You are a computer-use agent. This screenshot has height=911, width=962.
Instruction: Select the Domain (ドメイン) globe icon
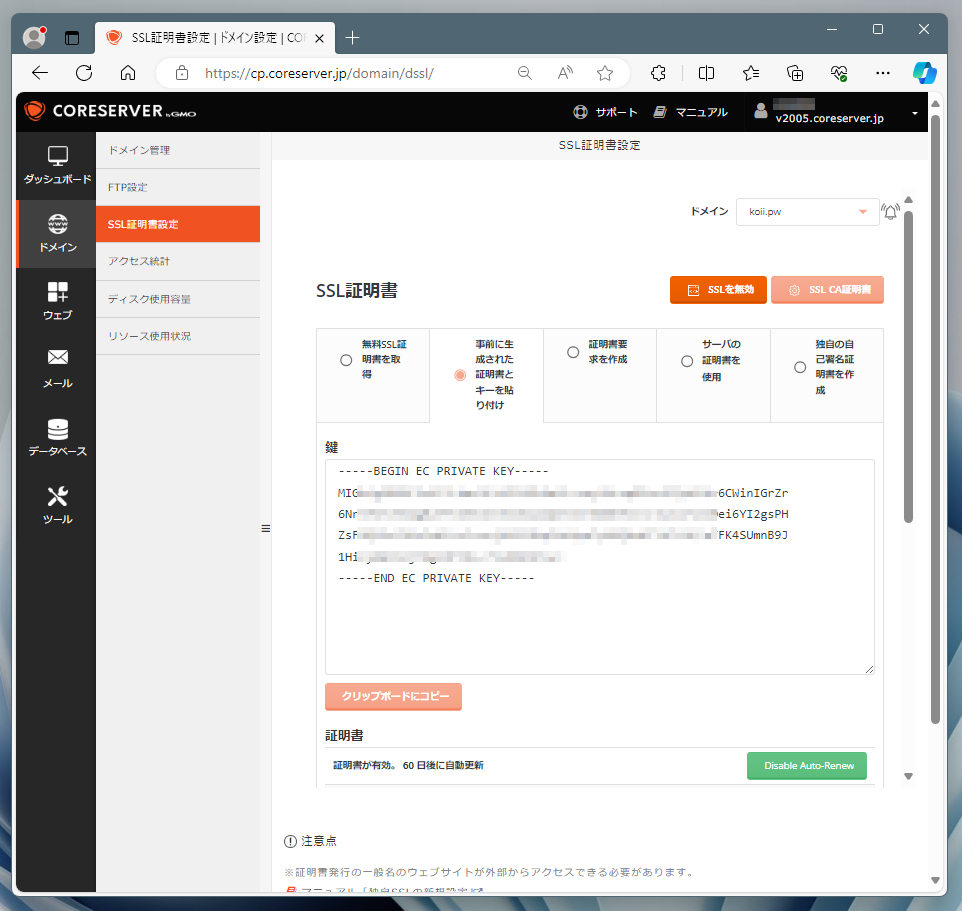tap(58, 224)
